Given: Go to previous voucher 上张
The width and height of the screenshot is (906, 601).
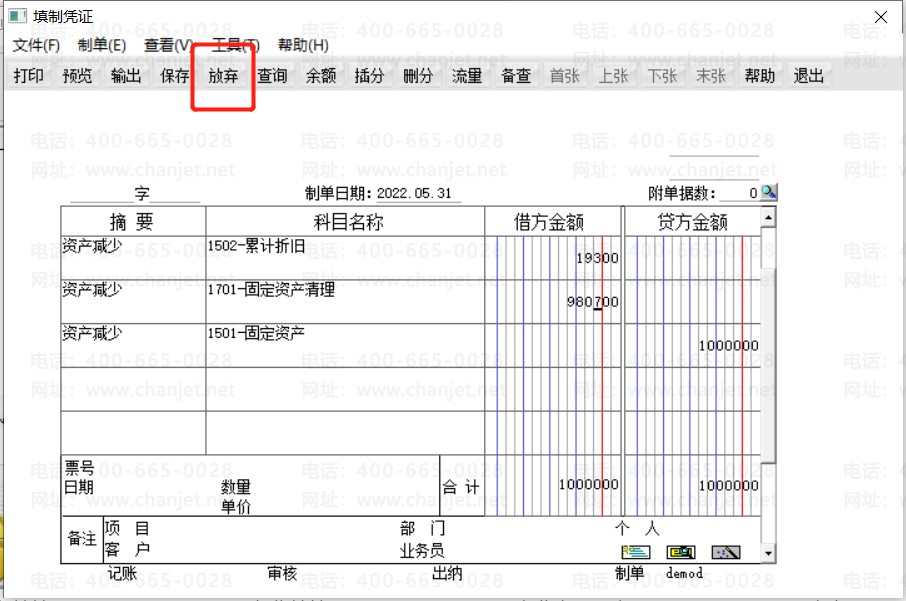Looking at the screenshot, I should click(x=613, y=76).
